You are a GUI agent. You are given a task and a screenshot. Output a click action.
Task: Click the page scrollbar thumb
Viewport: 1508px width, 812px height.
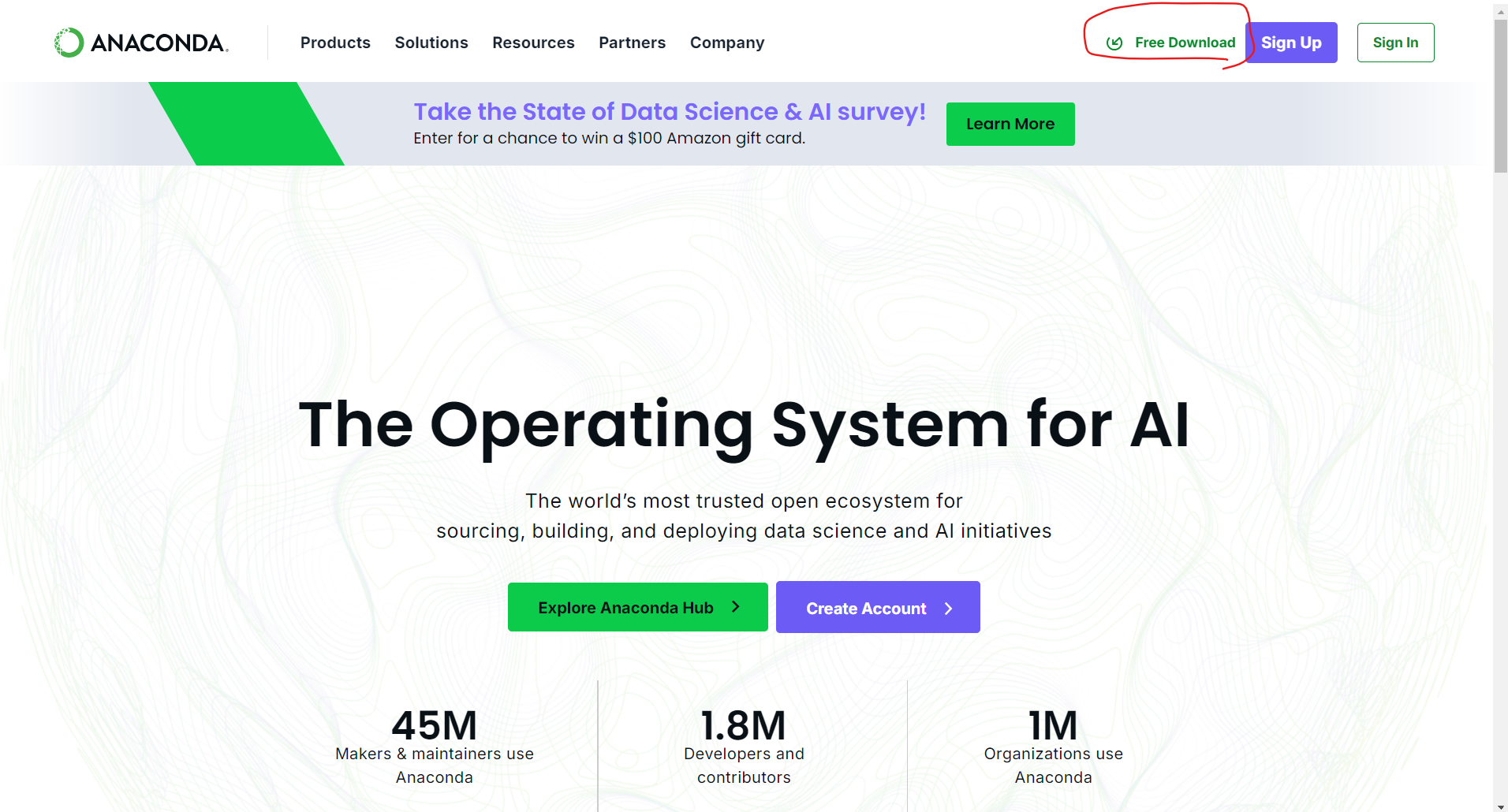click(x=1500, y=95)
